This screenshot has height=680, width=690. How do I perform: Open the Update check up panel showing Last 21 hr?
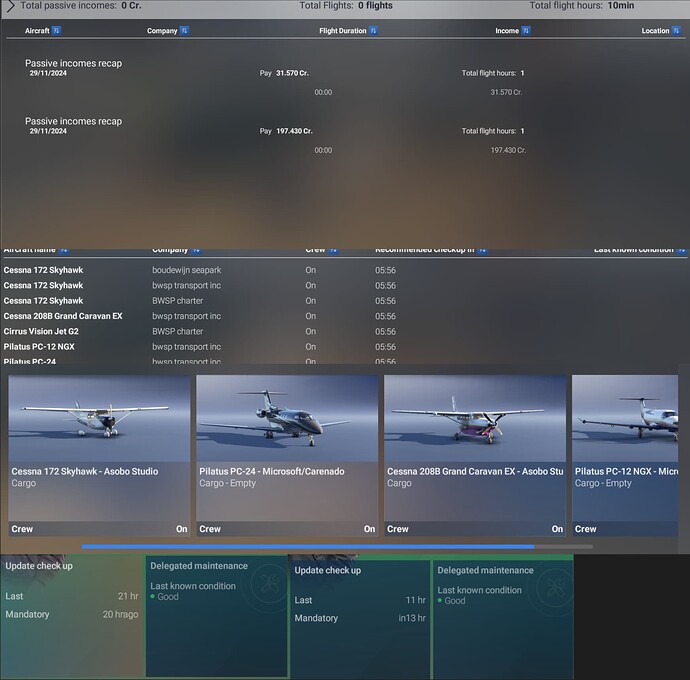click(x=72, y=616)
